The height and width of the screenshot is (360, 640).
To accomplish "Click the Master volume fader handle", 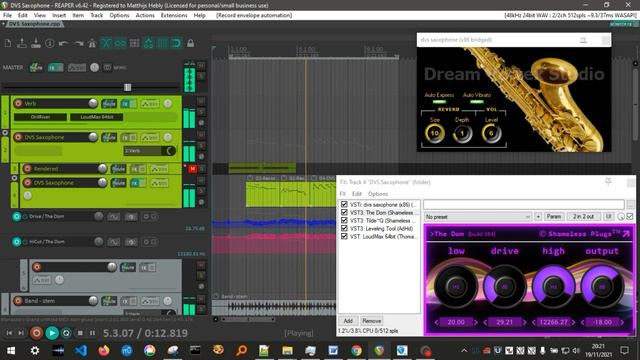I will (x=127, y=87).
